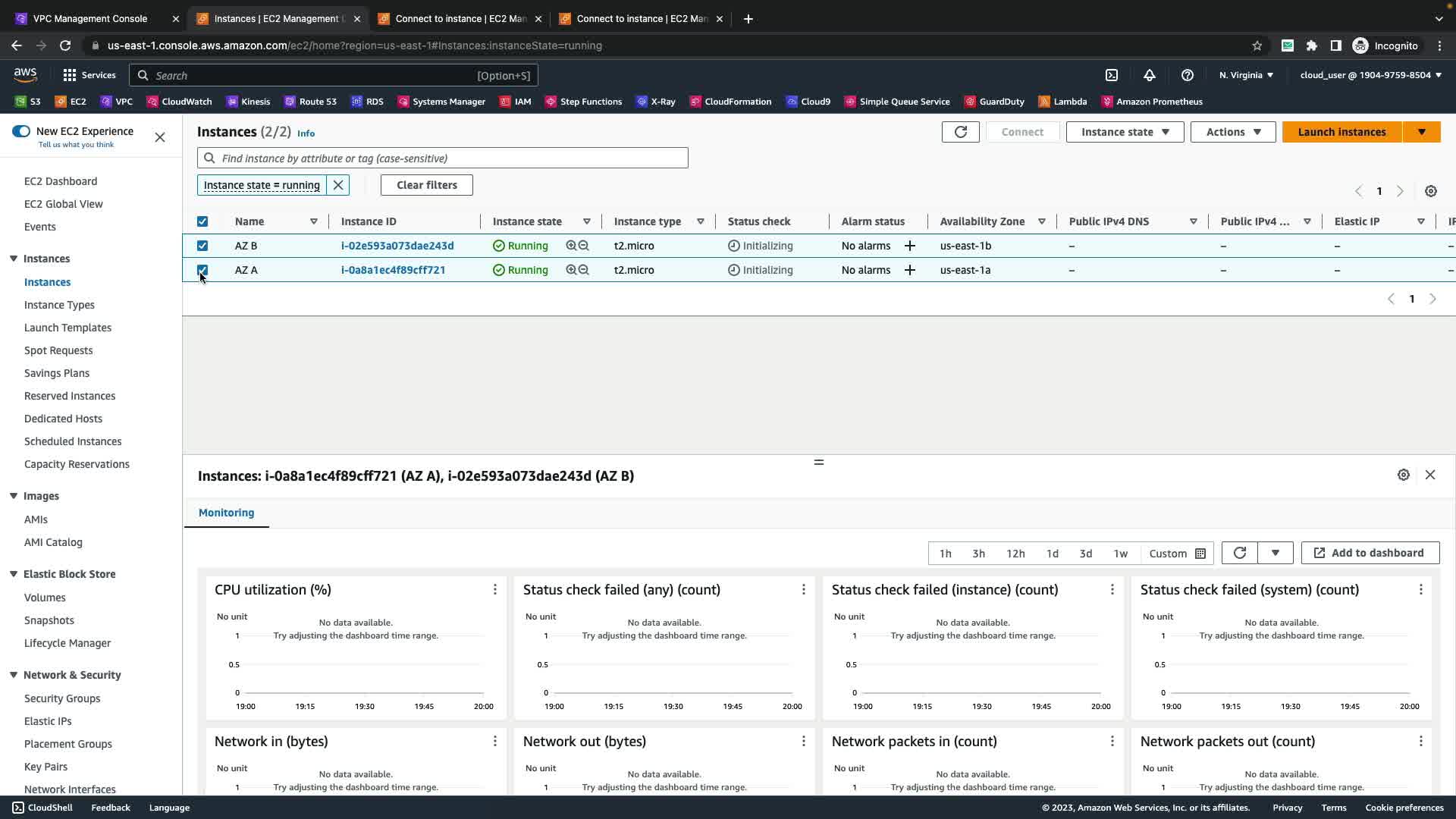This screenshot has width=1456, height=819.
Task: Open the N. Virginia region selector
Action: (1246, 75)
